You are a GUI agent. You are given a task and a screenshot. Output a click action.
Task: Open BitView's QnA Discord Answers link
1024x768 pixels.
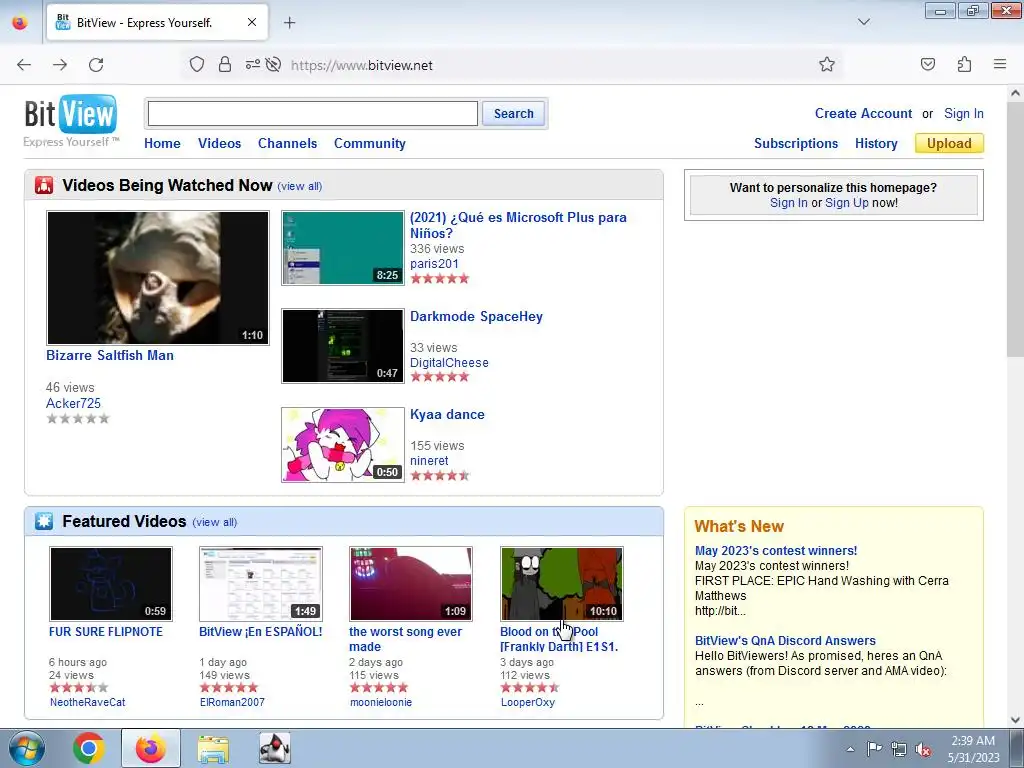tap(785, 641)
